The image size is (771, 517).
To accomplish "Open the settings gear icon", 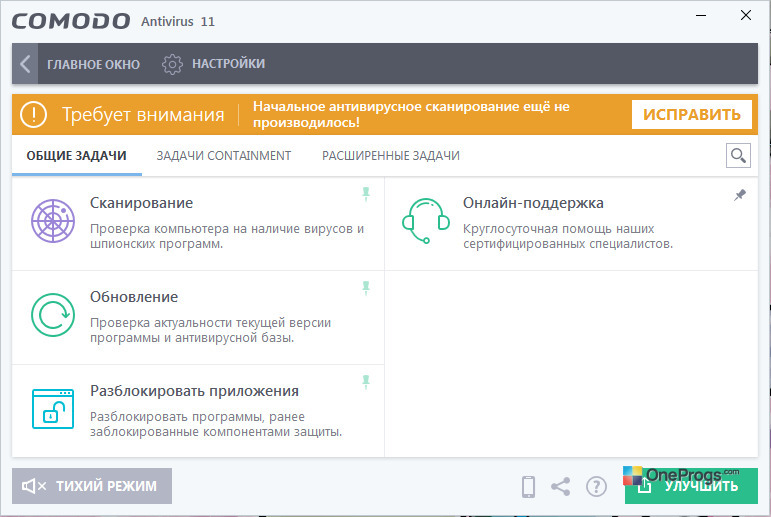I will 172,64.
